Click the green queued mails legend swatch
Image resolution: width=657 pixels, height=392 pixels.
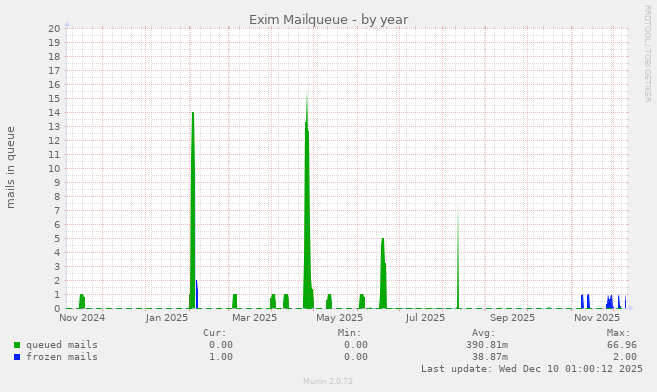[17, 345]
